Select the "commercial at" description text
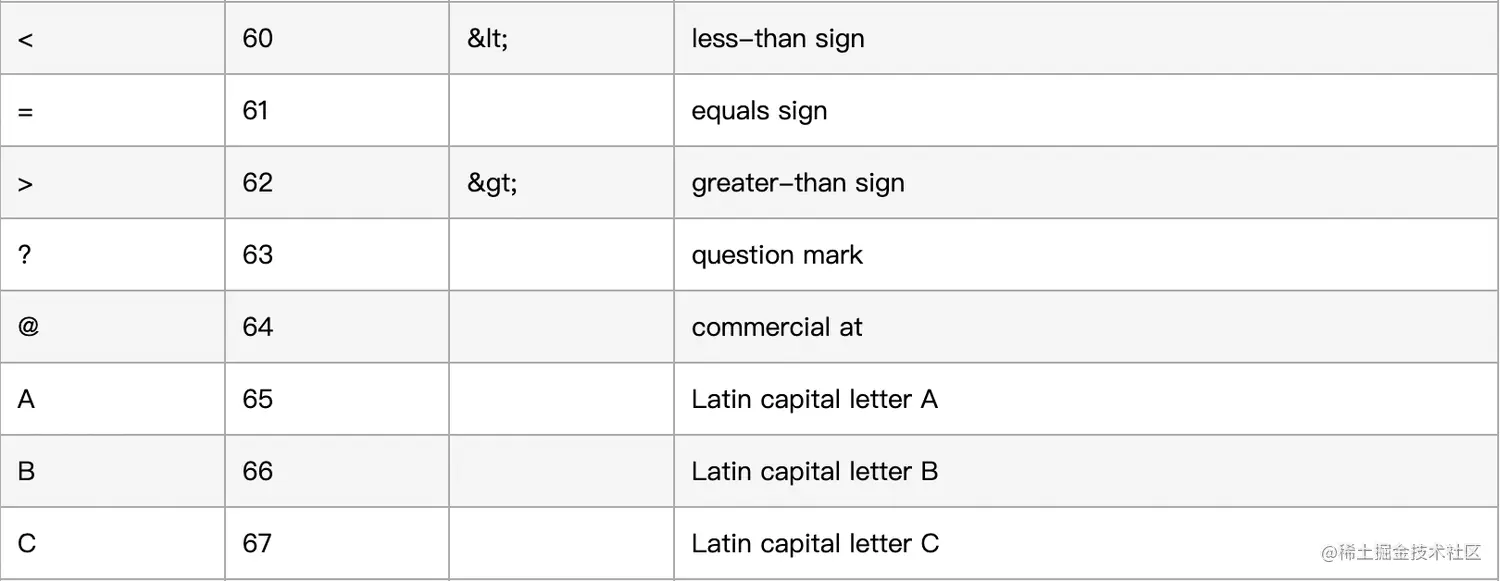 [777, 327]
